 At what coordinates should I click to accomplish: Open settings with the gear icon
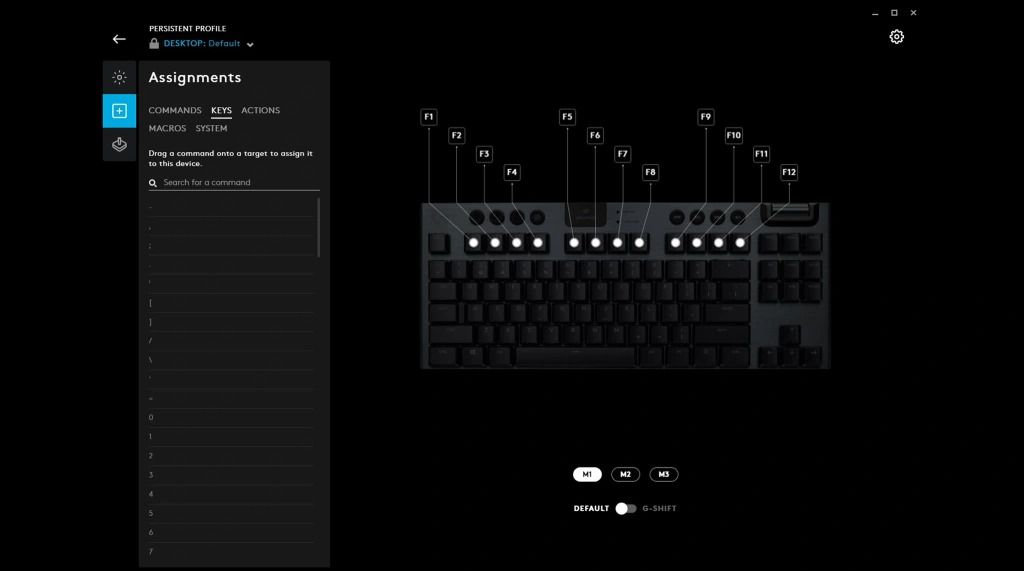[x=896, y=37]
